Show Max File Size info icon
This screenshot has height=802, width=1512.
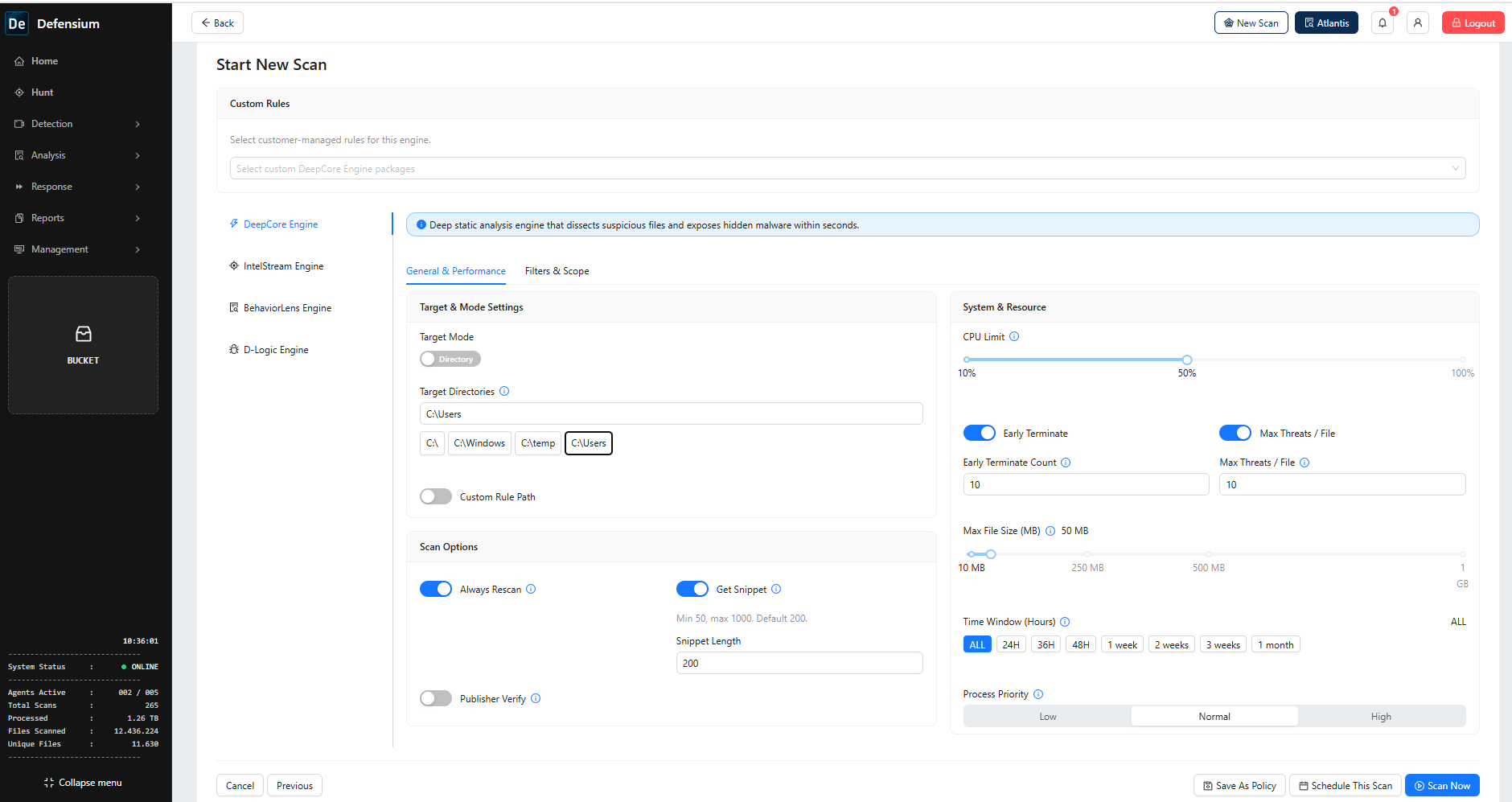click(x=1050, y=531)
